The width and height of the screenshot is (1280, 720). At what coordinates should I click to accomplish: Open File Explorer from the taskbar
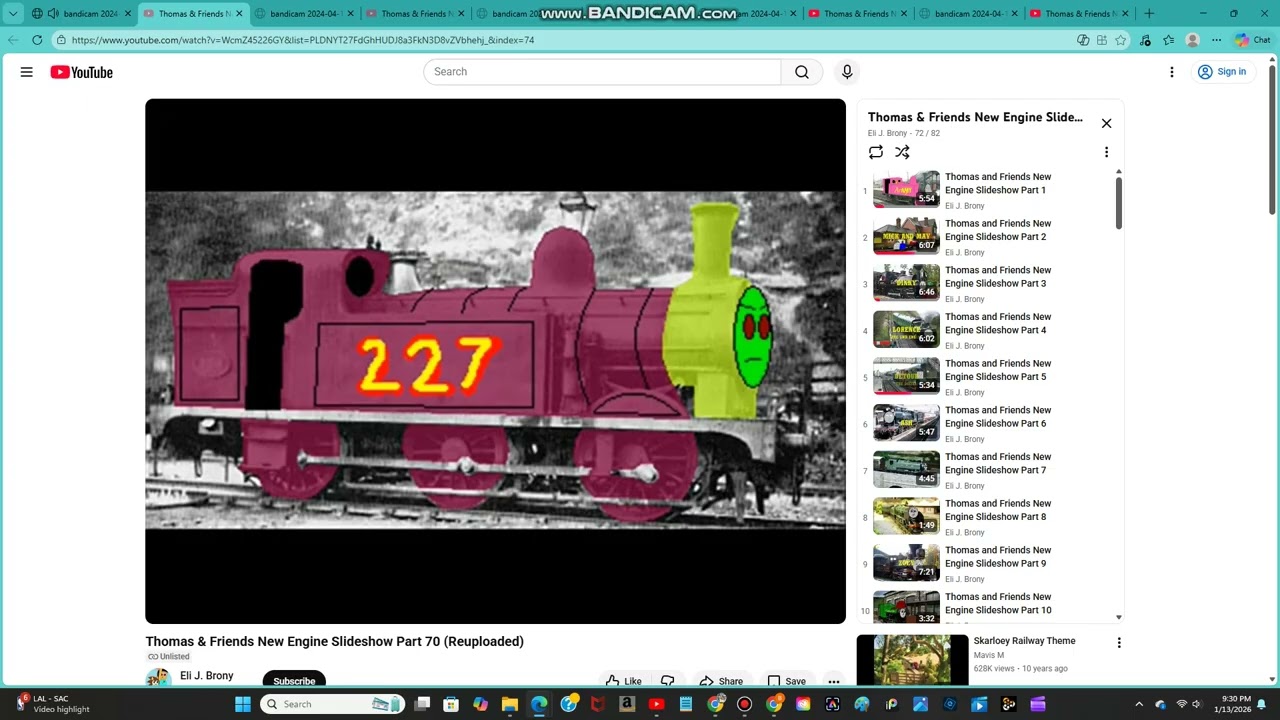[x=510, y=704]
